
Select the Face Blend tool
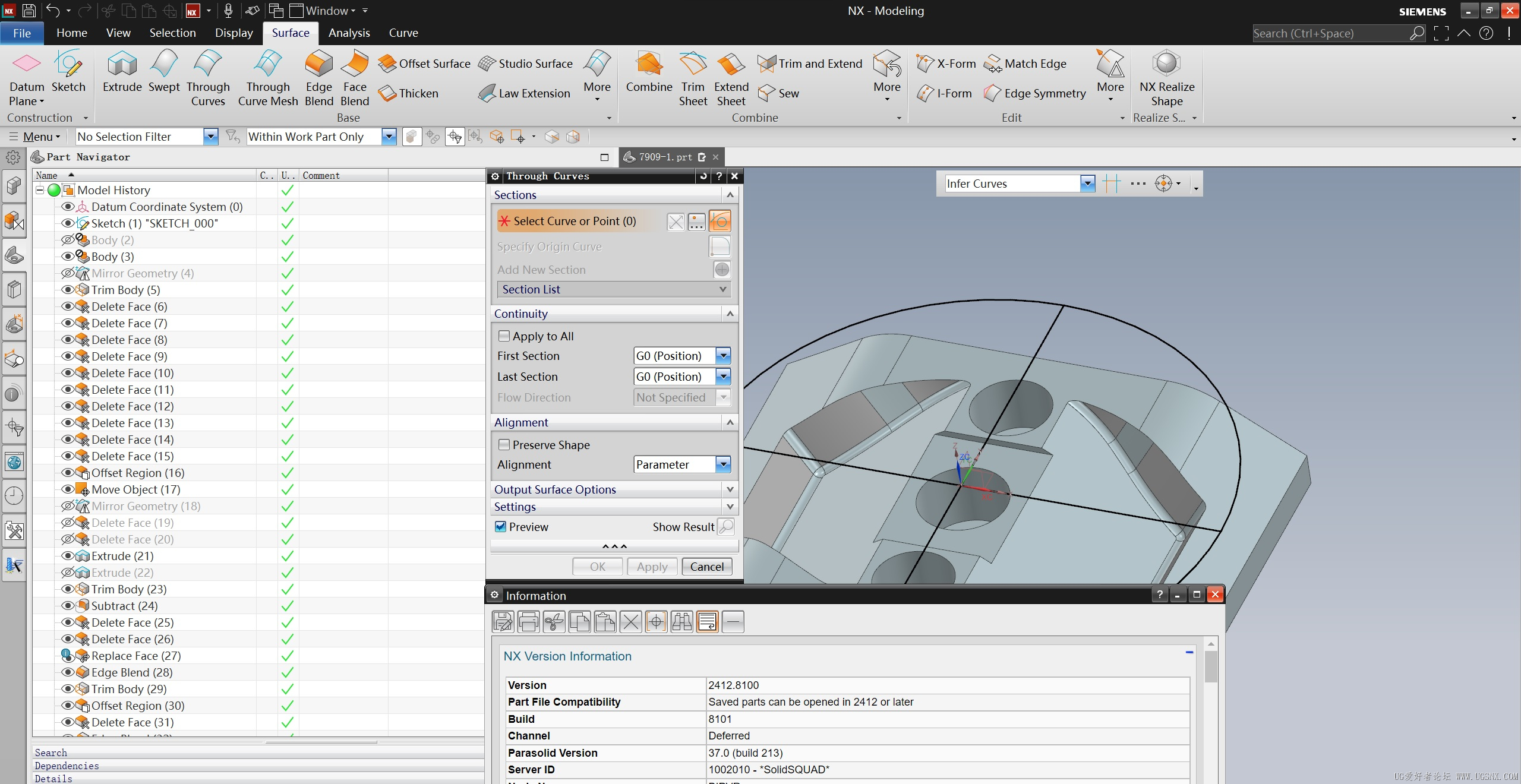(x=355, y=79)
